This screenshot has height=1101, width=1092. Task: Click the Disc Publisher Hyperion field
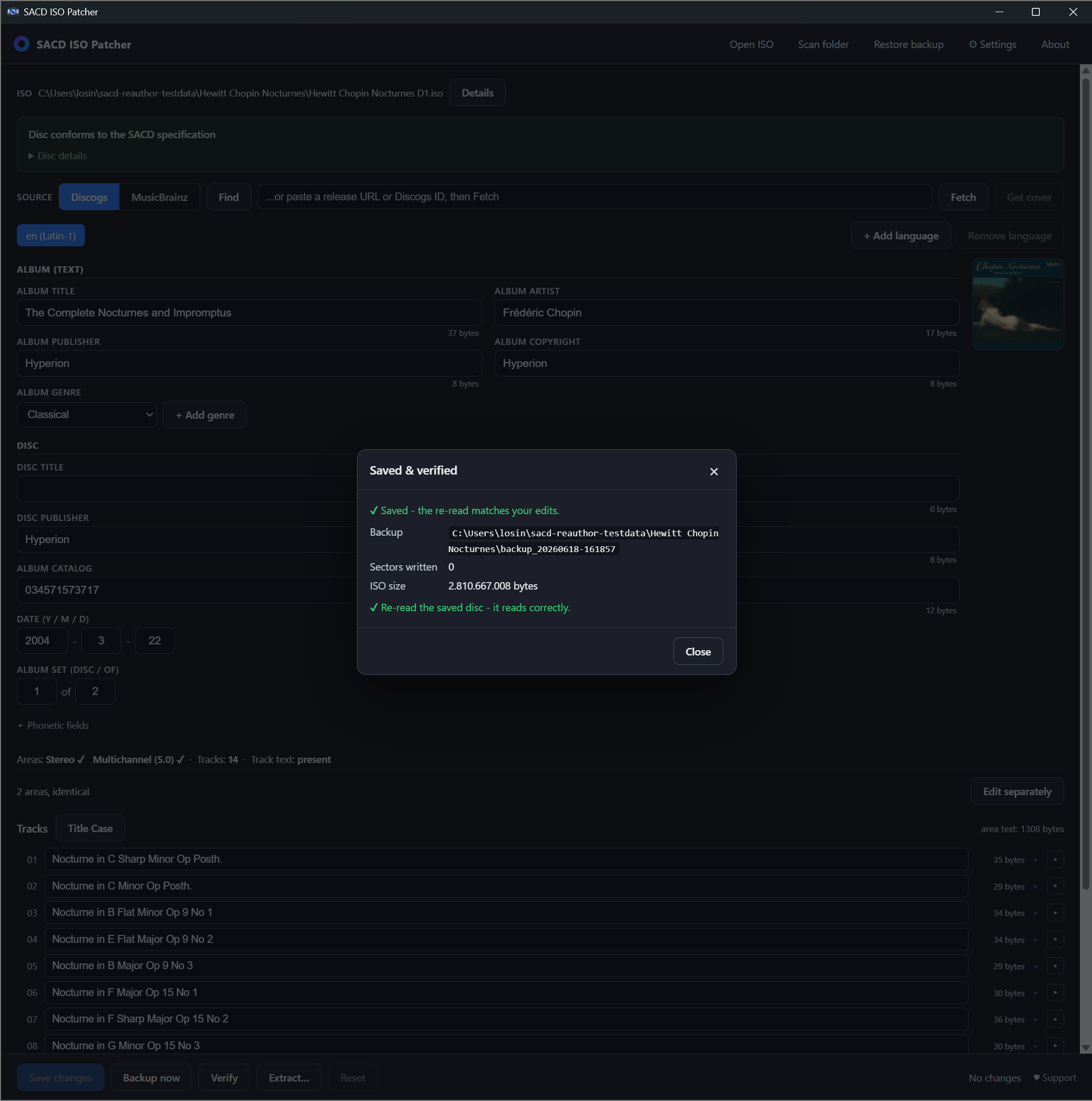[x=186, y=539]
